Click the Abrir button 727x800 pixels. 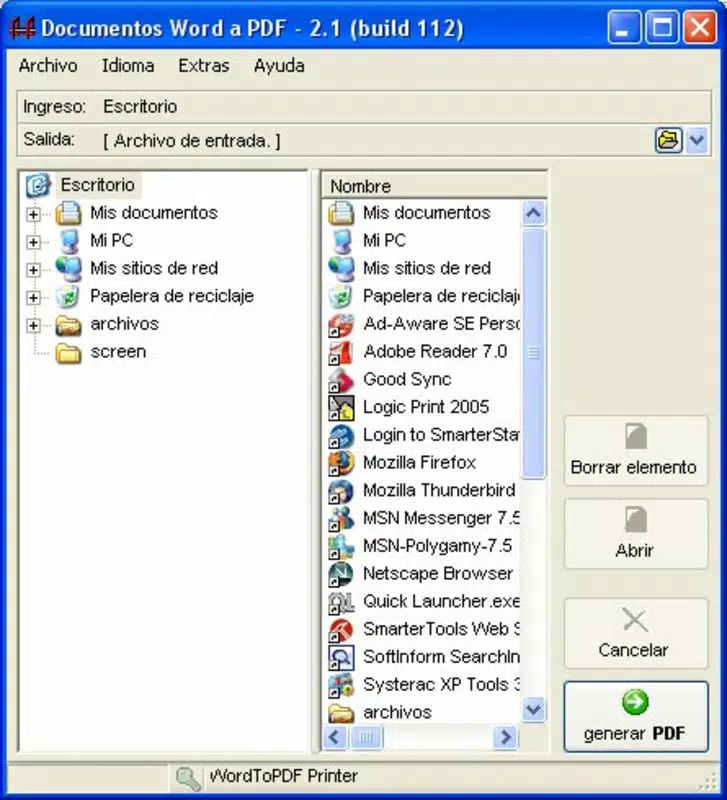(636, 534)
